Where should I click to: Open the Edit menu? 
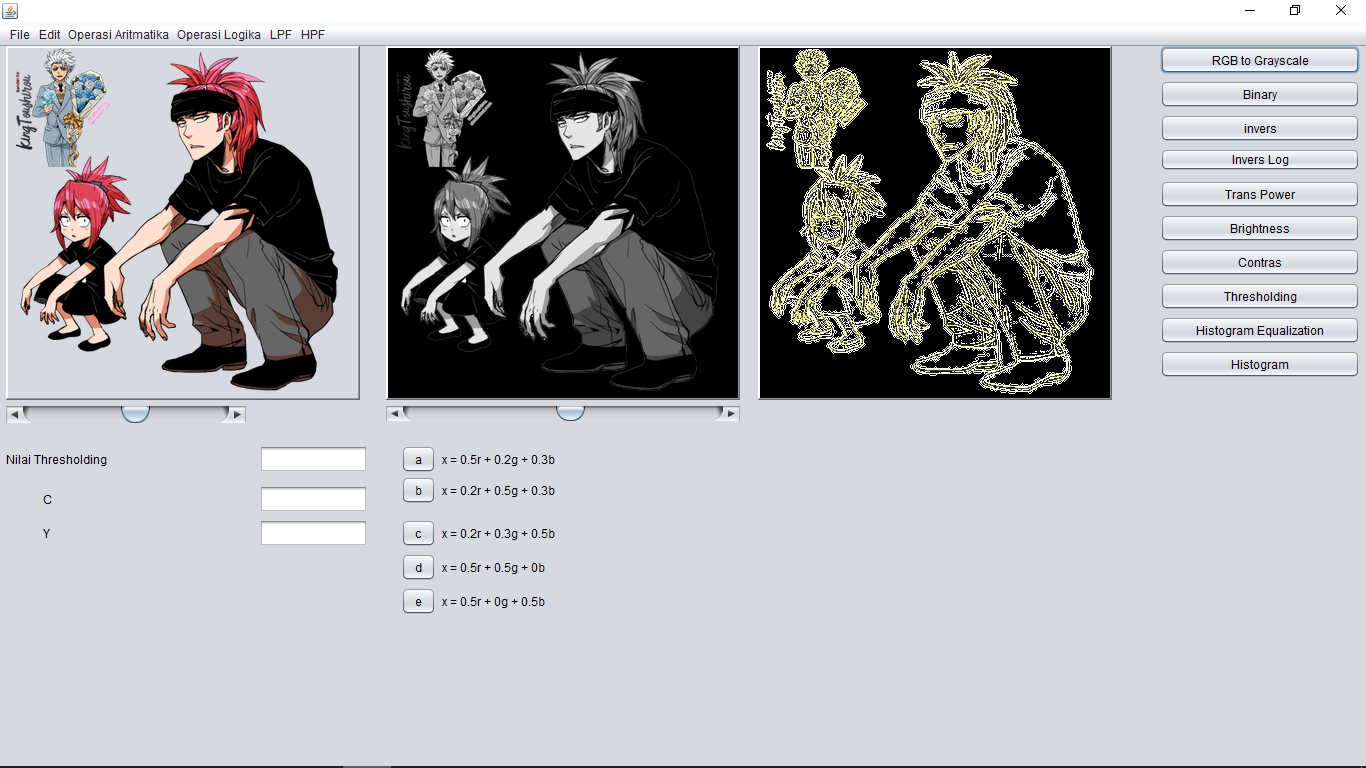click(x=50, y=34)
